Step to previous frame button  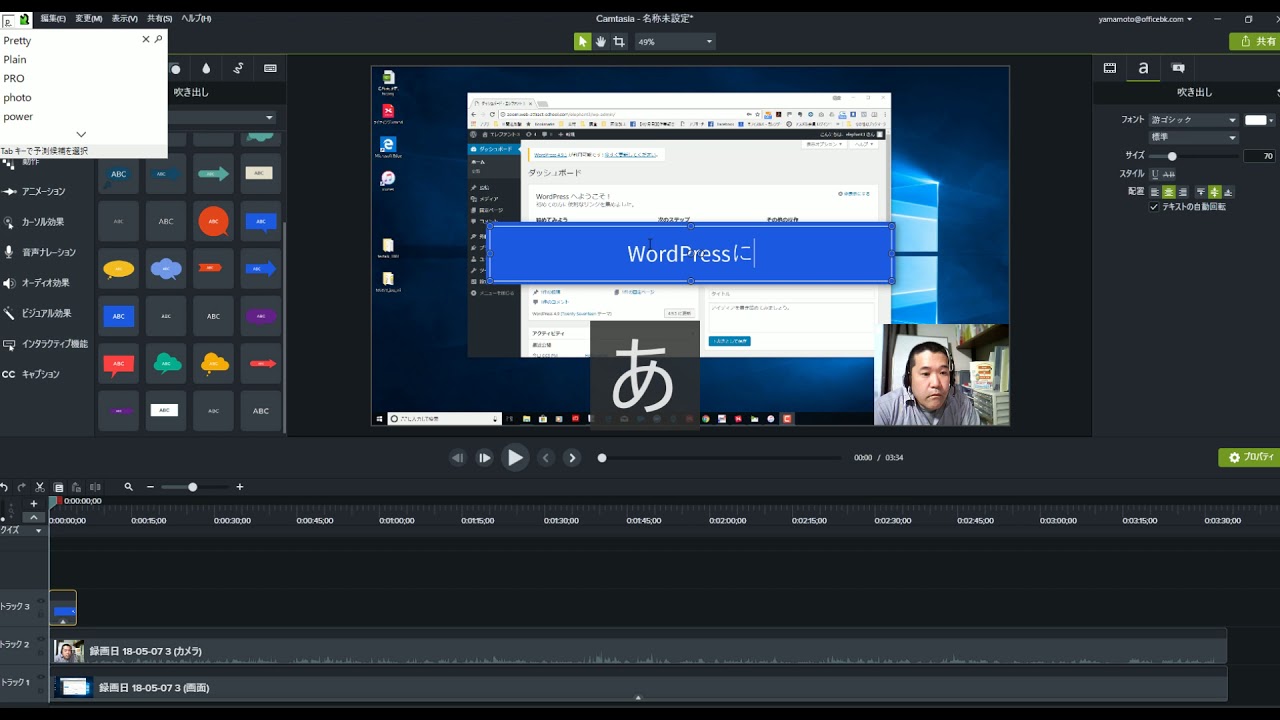click(458, 458)
